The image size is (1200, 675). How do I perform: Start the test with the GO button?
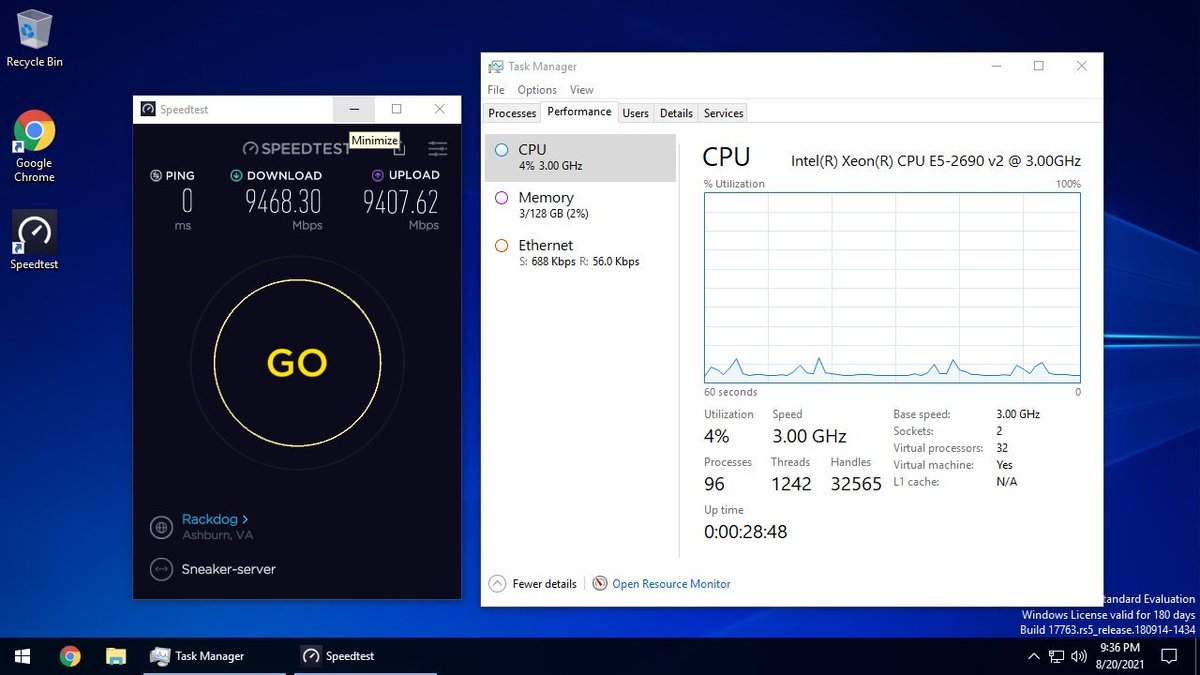[x=297, y=363]
